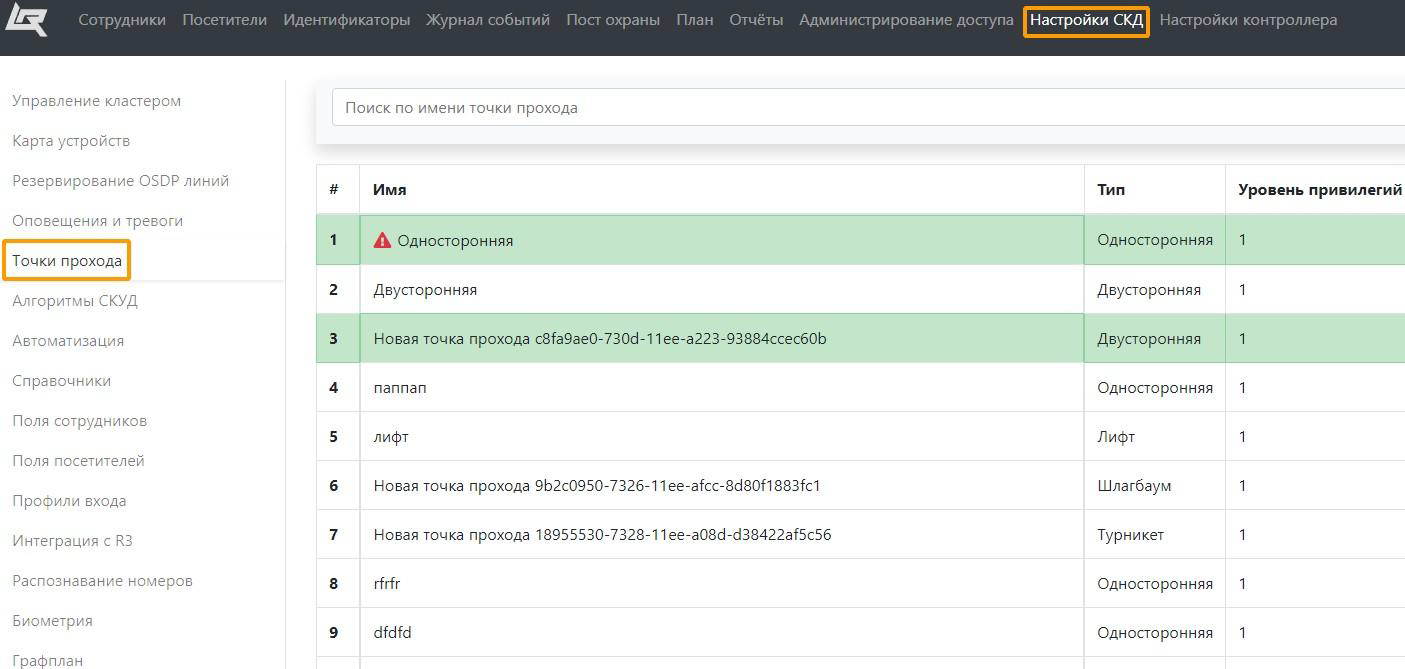Select the лифт access point row
Image resolution: width=1405 pixels, height=669 pixels.
(391, 437)
